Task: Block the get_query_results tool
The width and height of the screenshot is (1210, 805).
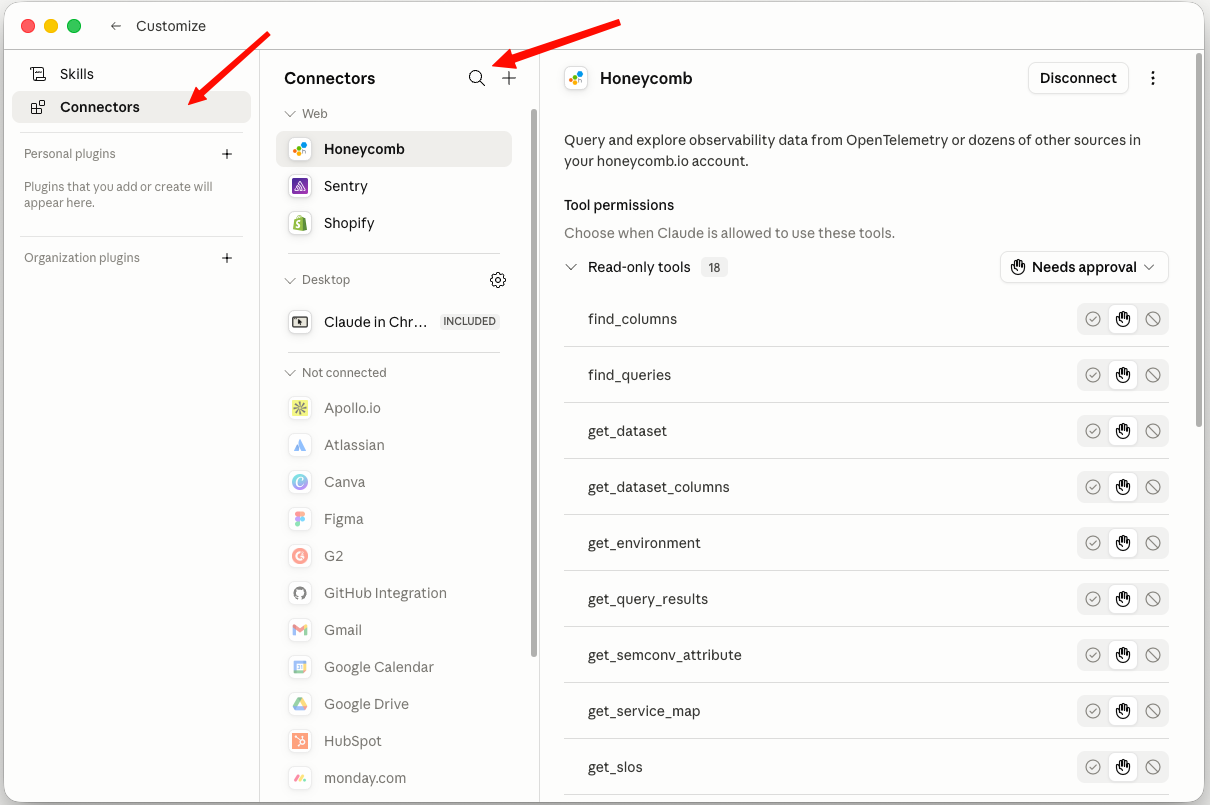Action: 1153,599
